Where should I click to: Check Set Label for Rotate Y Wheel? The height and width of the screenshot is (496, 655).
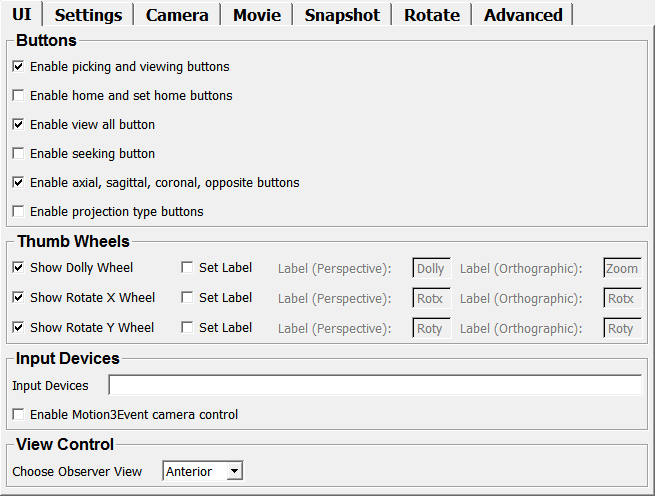(188, 328)
